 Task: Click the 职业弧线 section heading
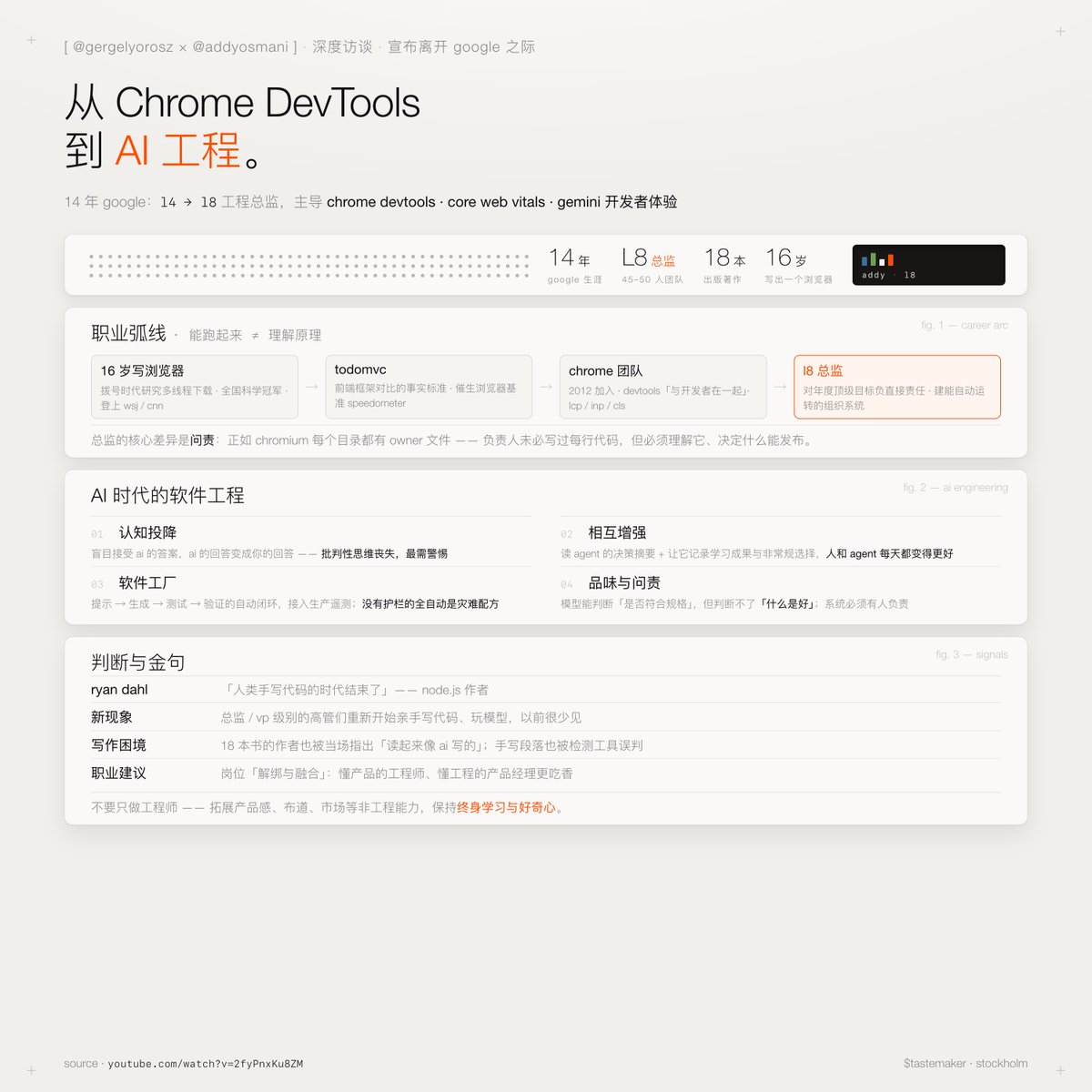(128, 333)
